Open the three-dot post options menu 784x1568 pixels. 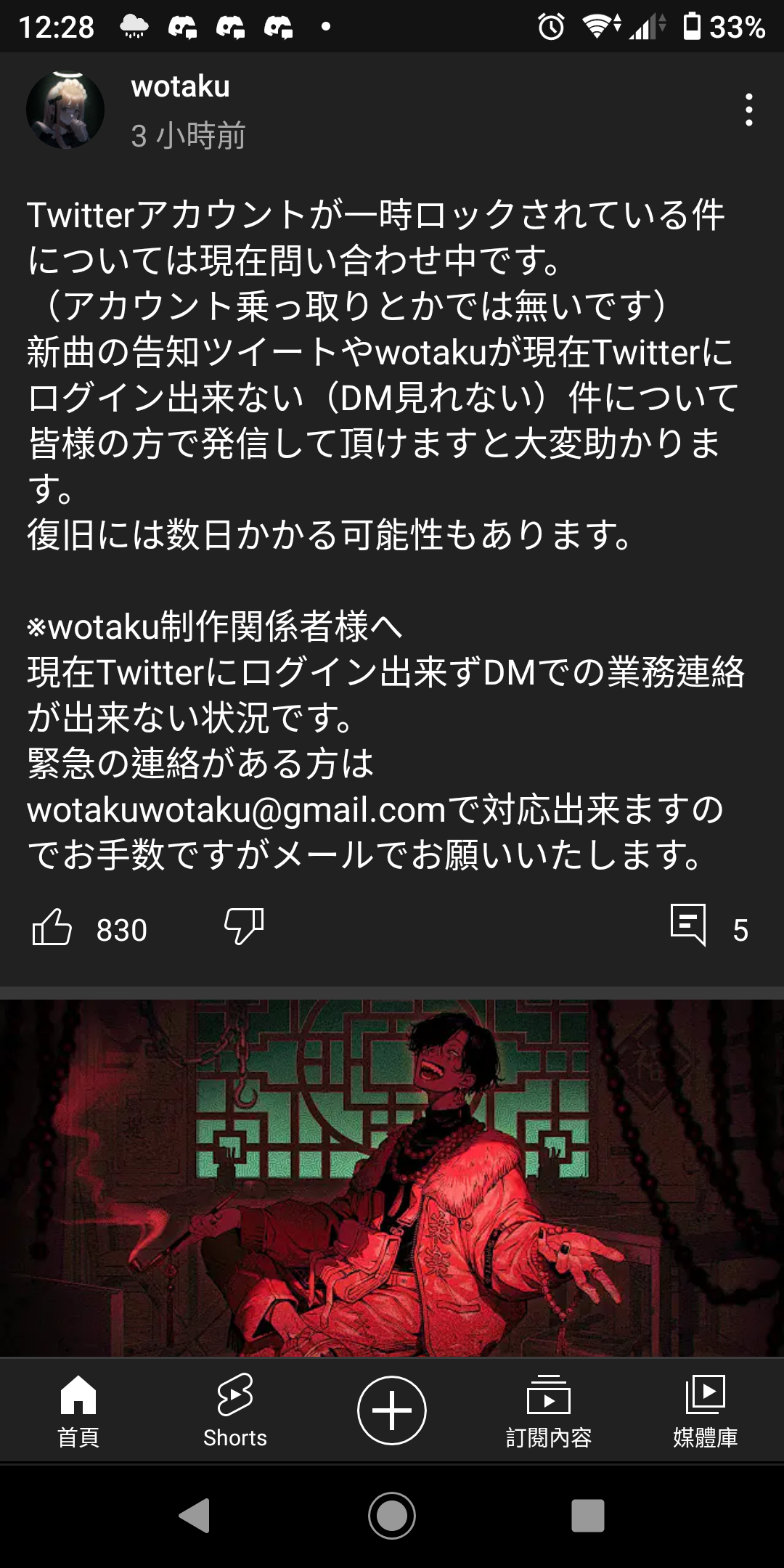(749, 110)
